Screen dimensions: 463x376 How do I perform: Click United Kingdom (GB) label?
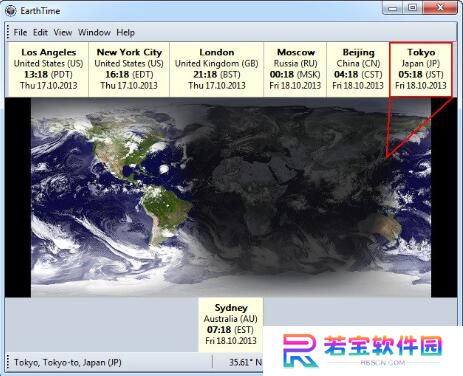click(217, 63)
